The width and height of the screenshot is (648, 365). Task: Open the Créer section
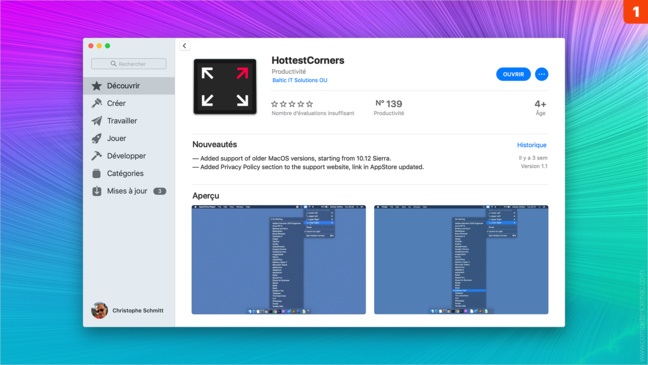tap(129, 103)
